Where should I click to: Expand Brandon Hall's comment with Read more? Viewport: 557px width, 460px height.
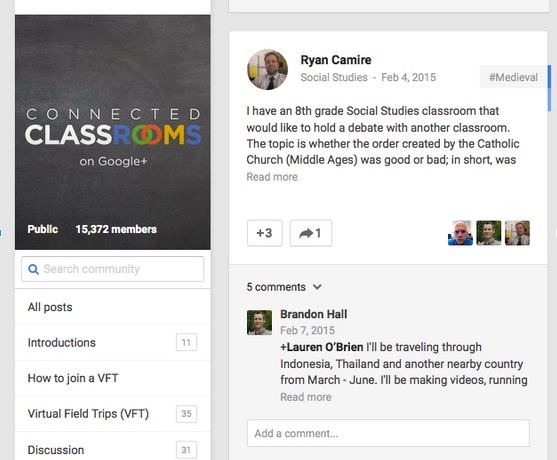pos(306,397)
